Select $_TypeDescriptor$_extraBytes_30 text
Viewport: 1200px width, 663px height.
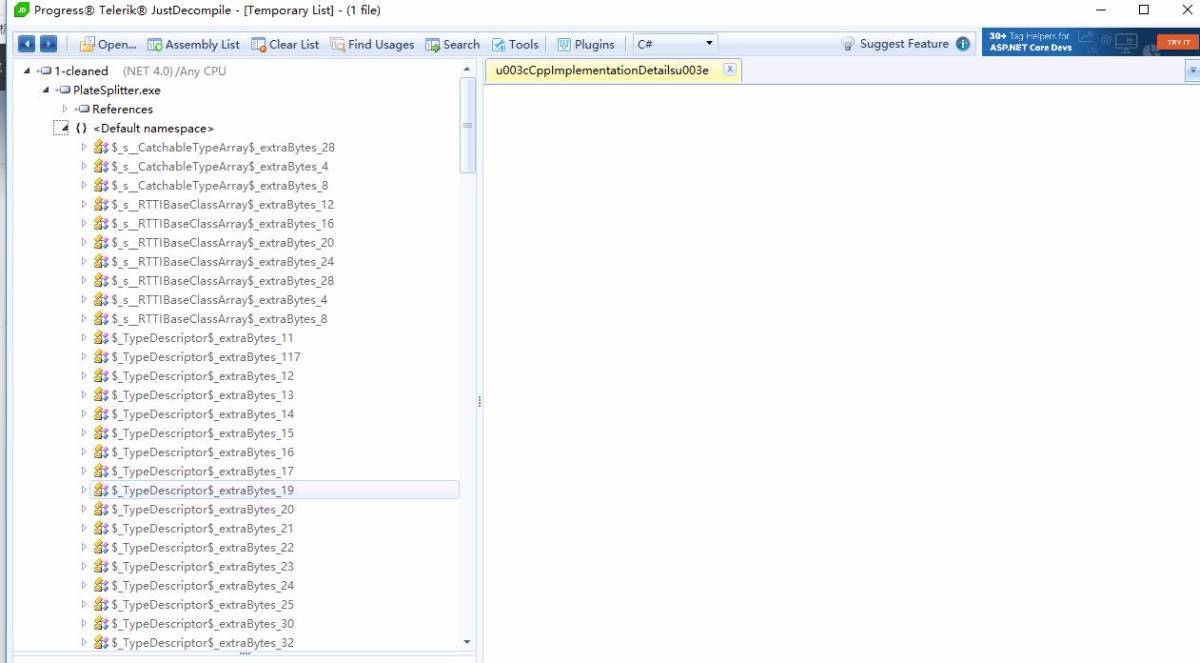tap(203, 624)
